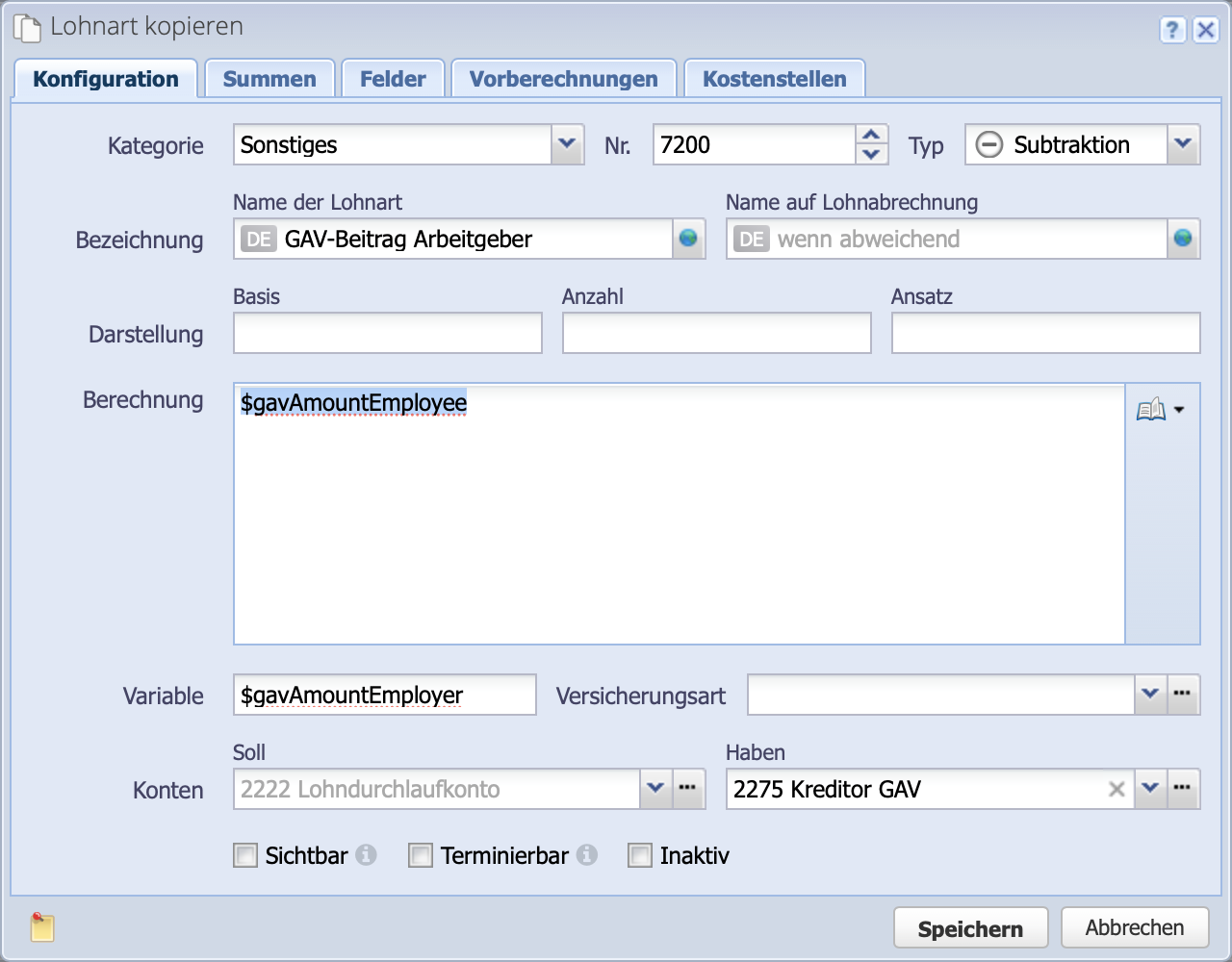Open the Kostenstellen tab
Screen dimensions: 1232x962
click(x=774, y=78)
